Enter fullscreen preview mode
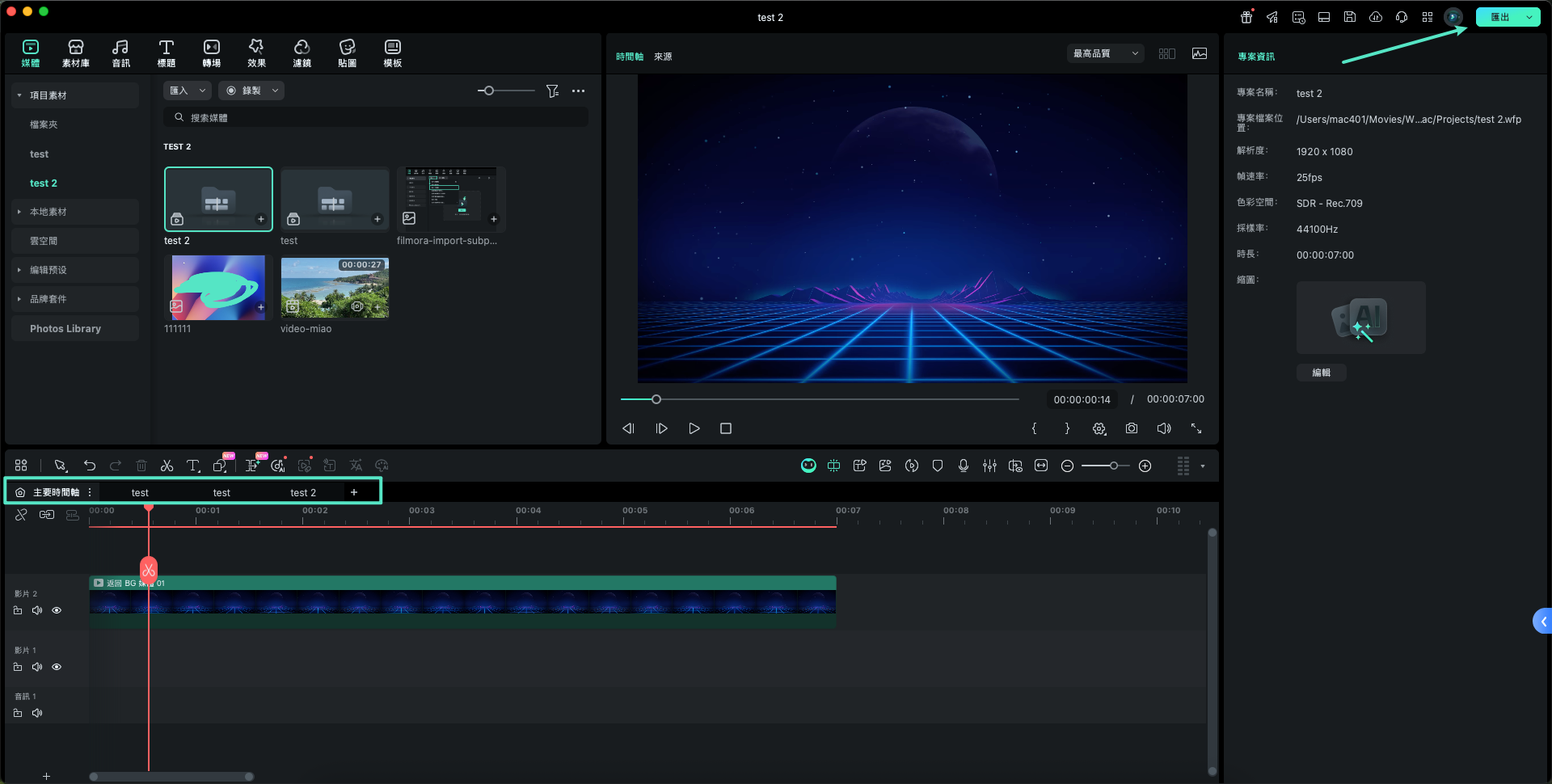The width and height of the screenshot is (1552, 784). click(1196, 428)
